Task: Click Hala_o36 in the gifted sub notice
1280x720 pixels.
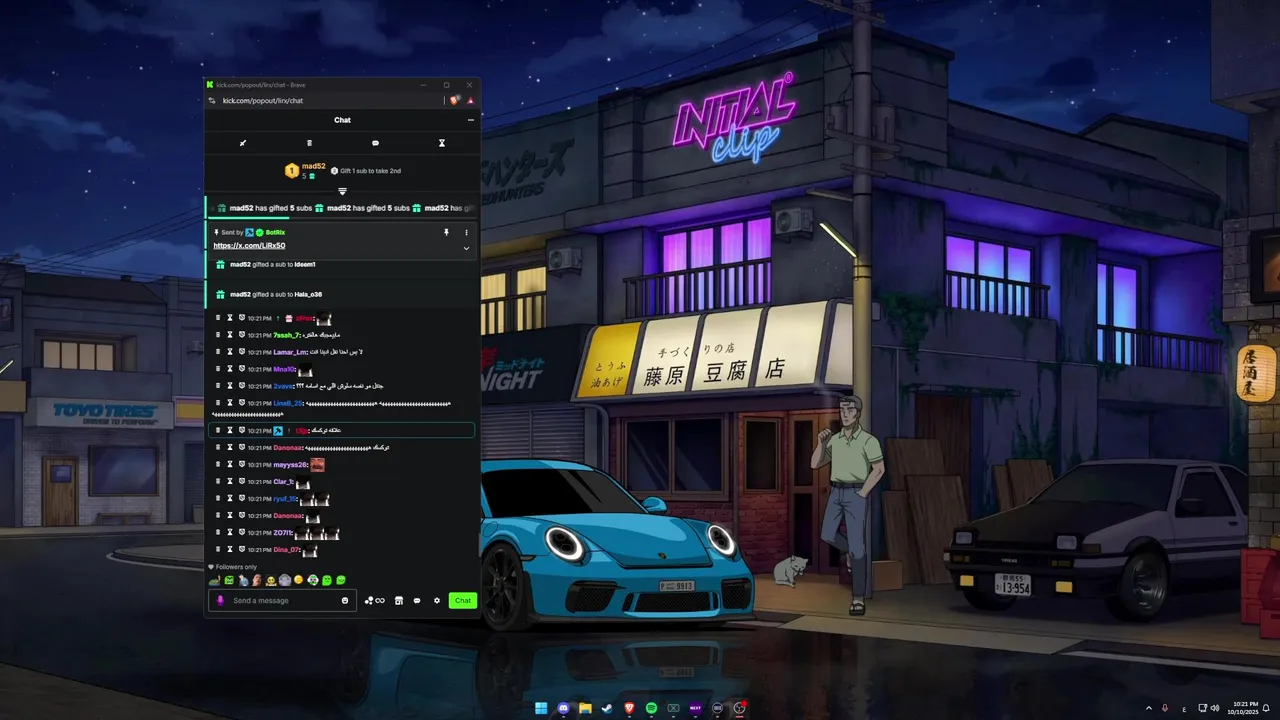Action: [x=308, y=294]
